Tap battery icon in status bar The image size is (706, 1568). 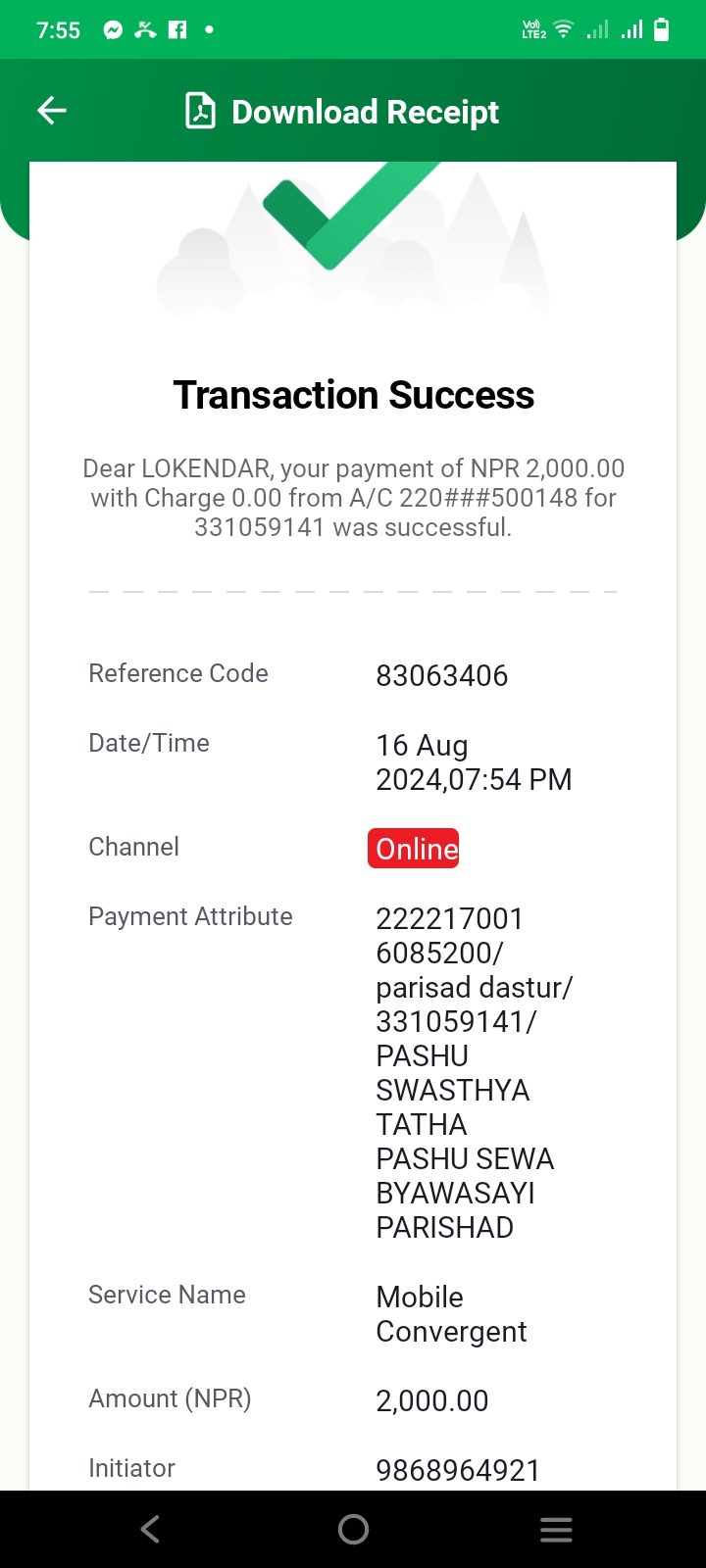(x=662, y=29)
